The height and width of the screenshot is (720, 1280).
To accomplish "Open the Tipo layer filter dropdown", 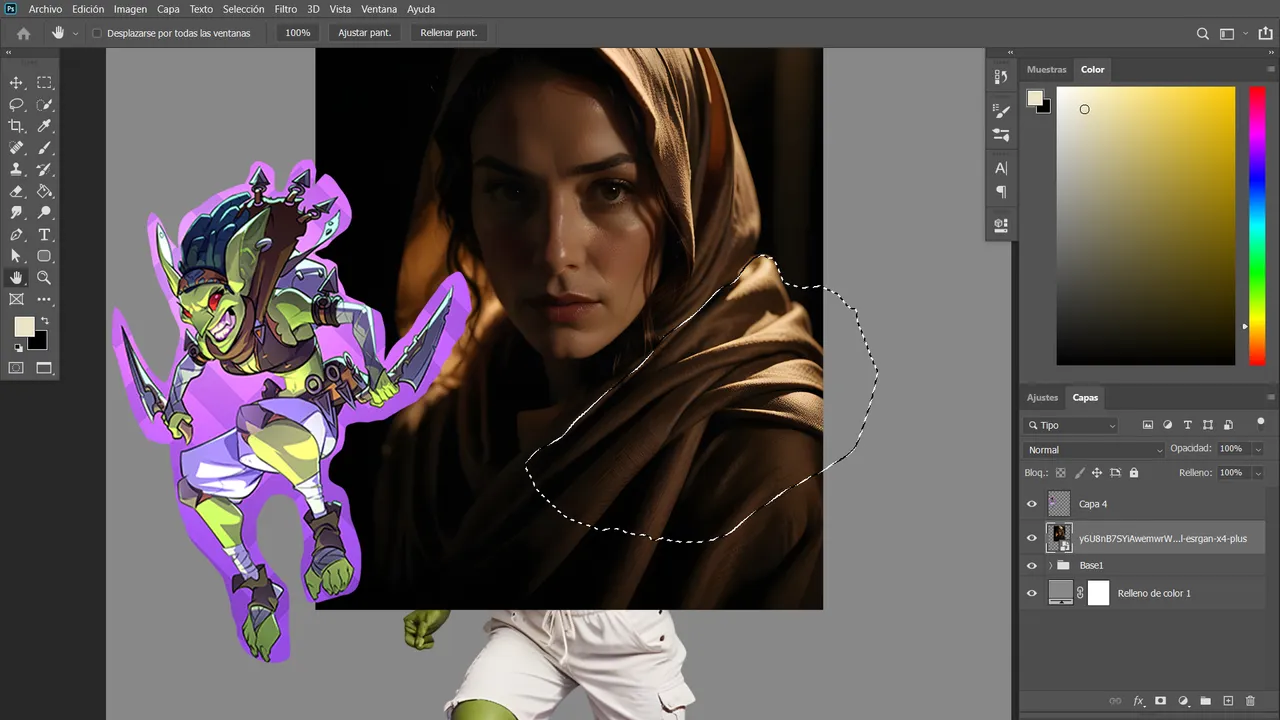I will [x=1071, y=425].
